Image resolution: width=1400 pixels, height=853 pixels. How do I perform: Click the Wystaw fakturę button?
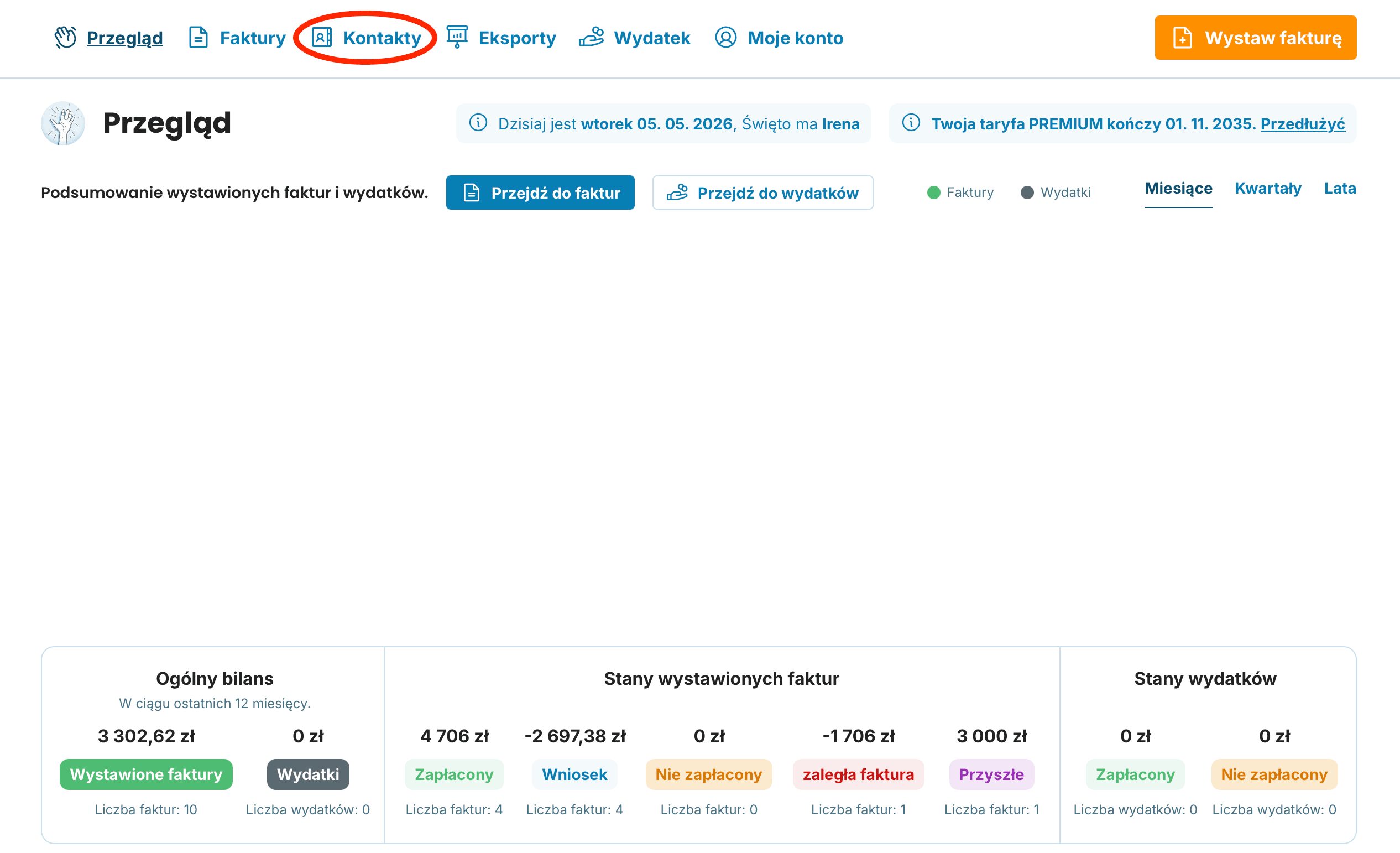[1255, 38]
